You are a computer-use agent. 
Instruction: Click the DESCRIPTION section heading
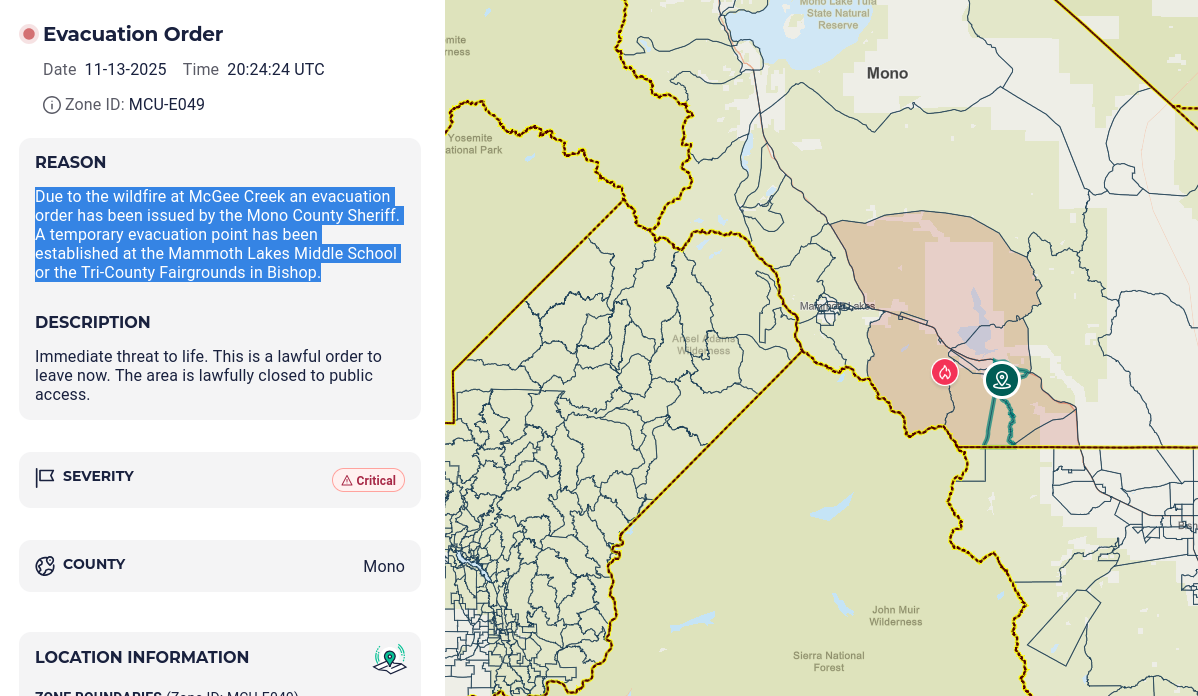click(92, 322)
